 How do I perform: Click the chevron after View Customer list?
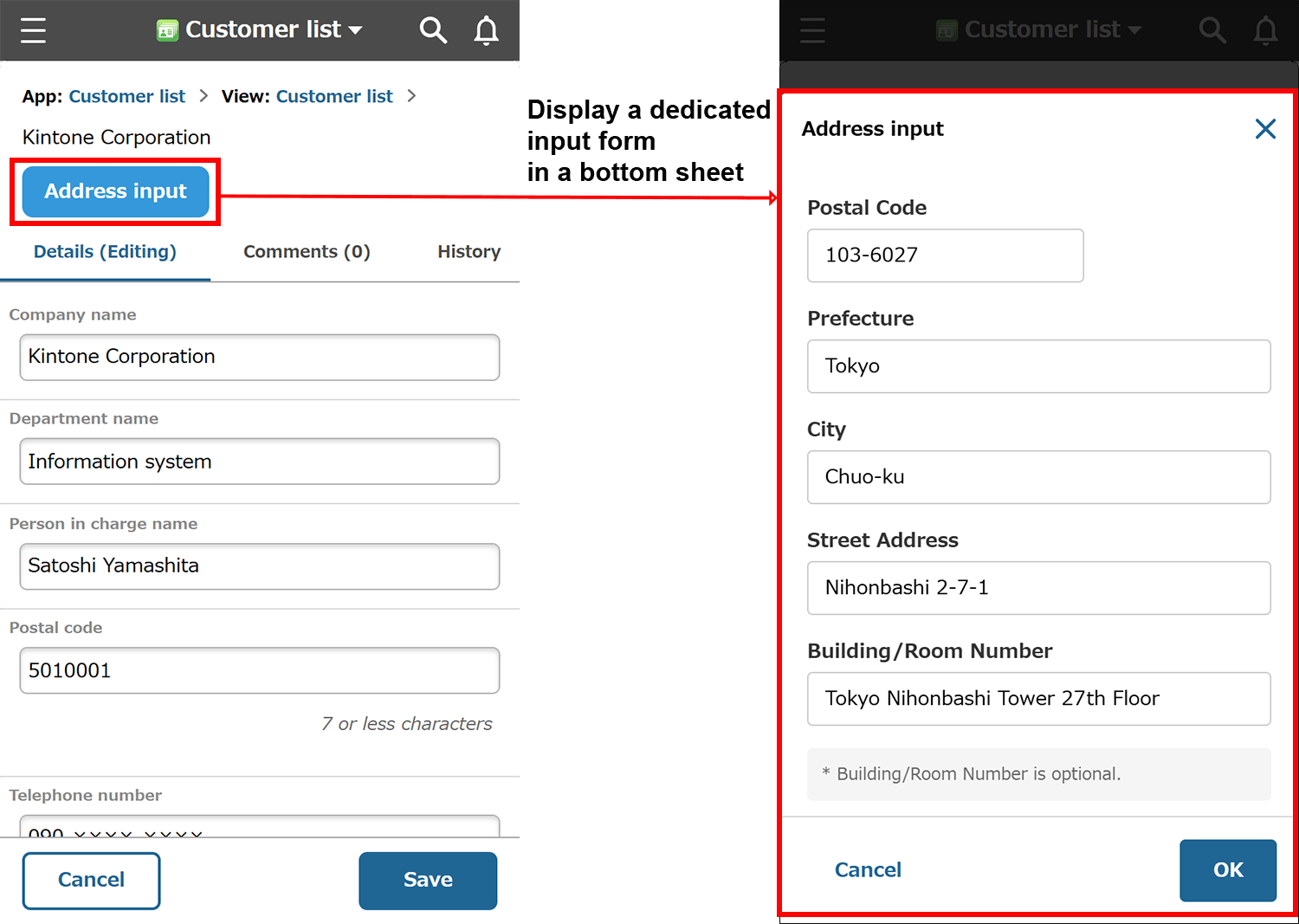point(412,96)
